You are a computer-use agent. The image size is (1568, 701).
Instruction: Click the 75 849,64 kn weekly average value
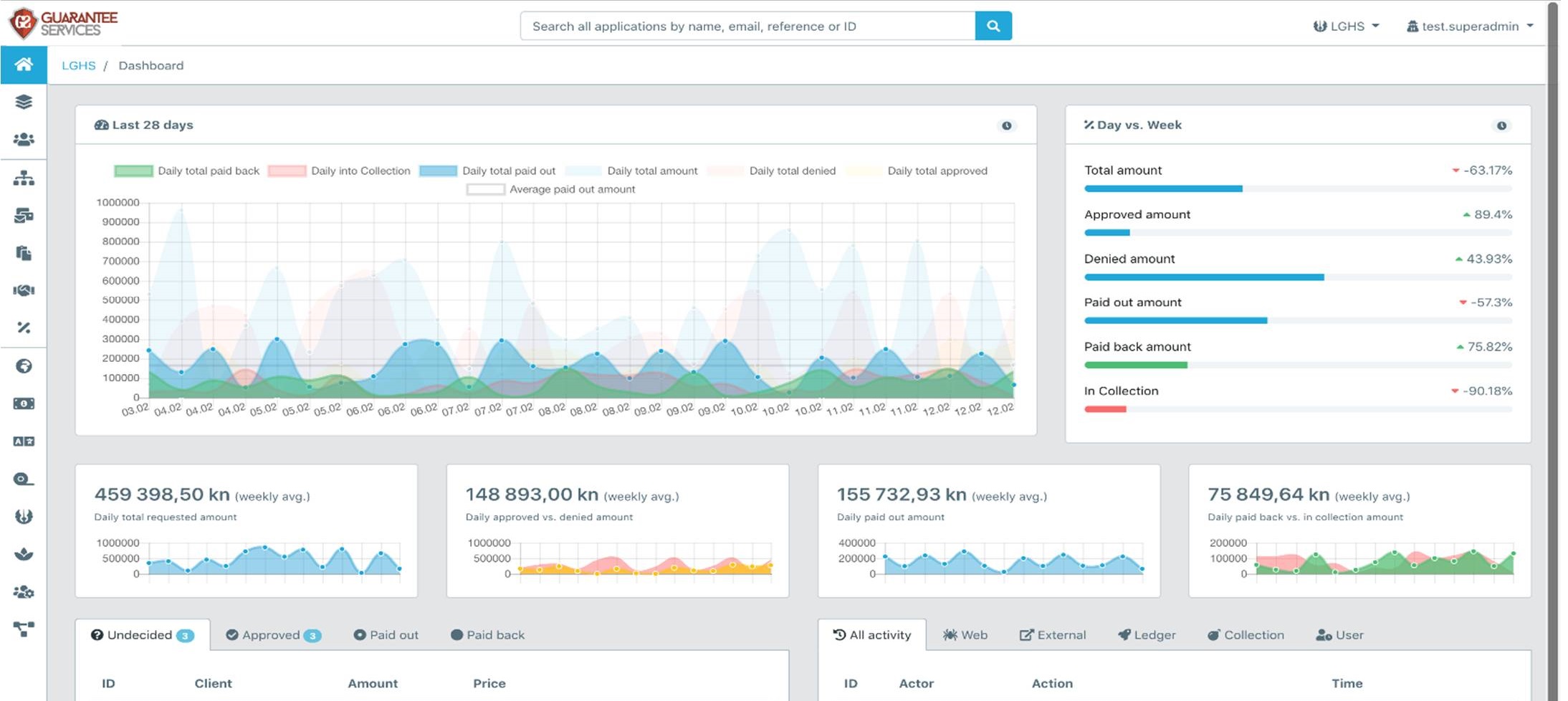[x=1268, y=495]
